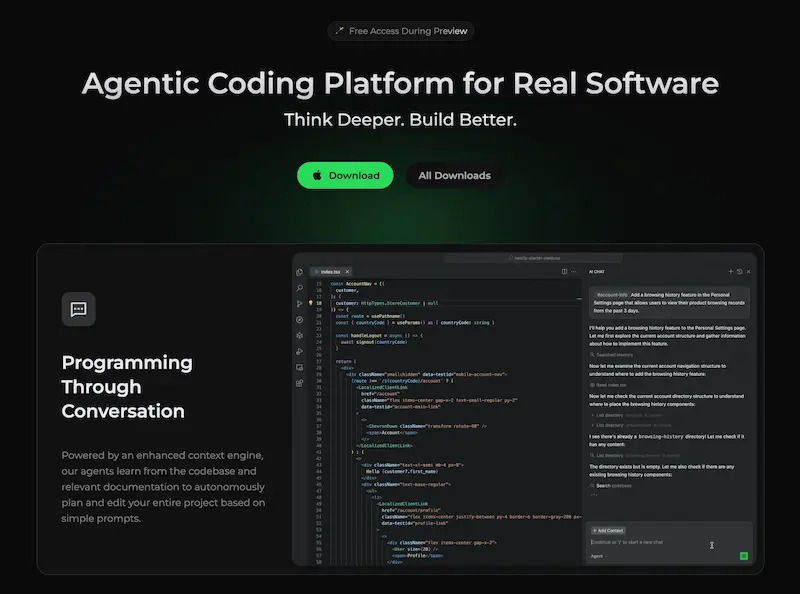The image size is (800, 594).
Task: Open the Explorer icon in the IDE sidebar
Action: click(299, 273)
